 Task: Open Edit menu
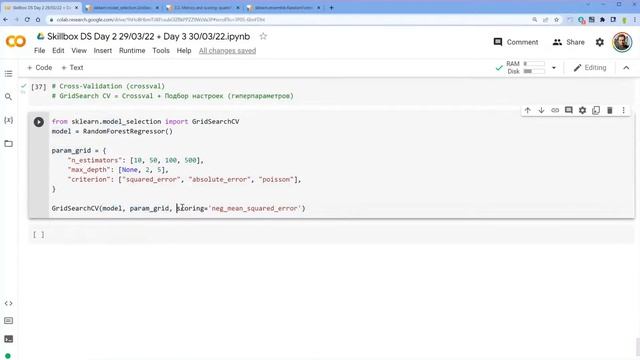click(58, 51)
